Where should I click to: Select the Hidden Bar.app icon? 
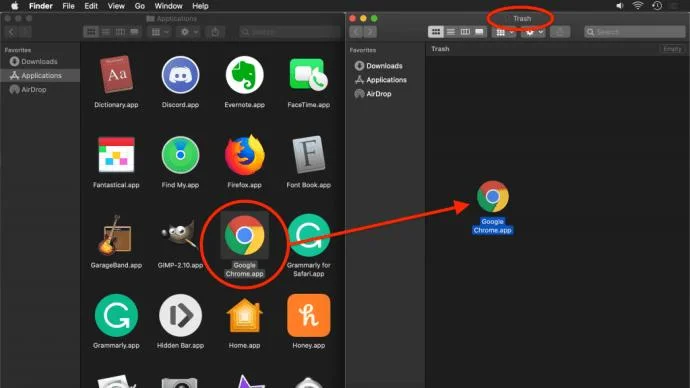pyautogui.click(x=180, y=315)
